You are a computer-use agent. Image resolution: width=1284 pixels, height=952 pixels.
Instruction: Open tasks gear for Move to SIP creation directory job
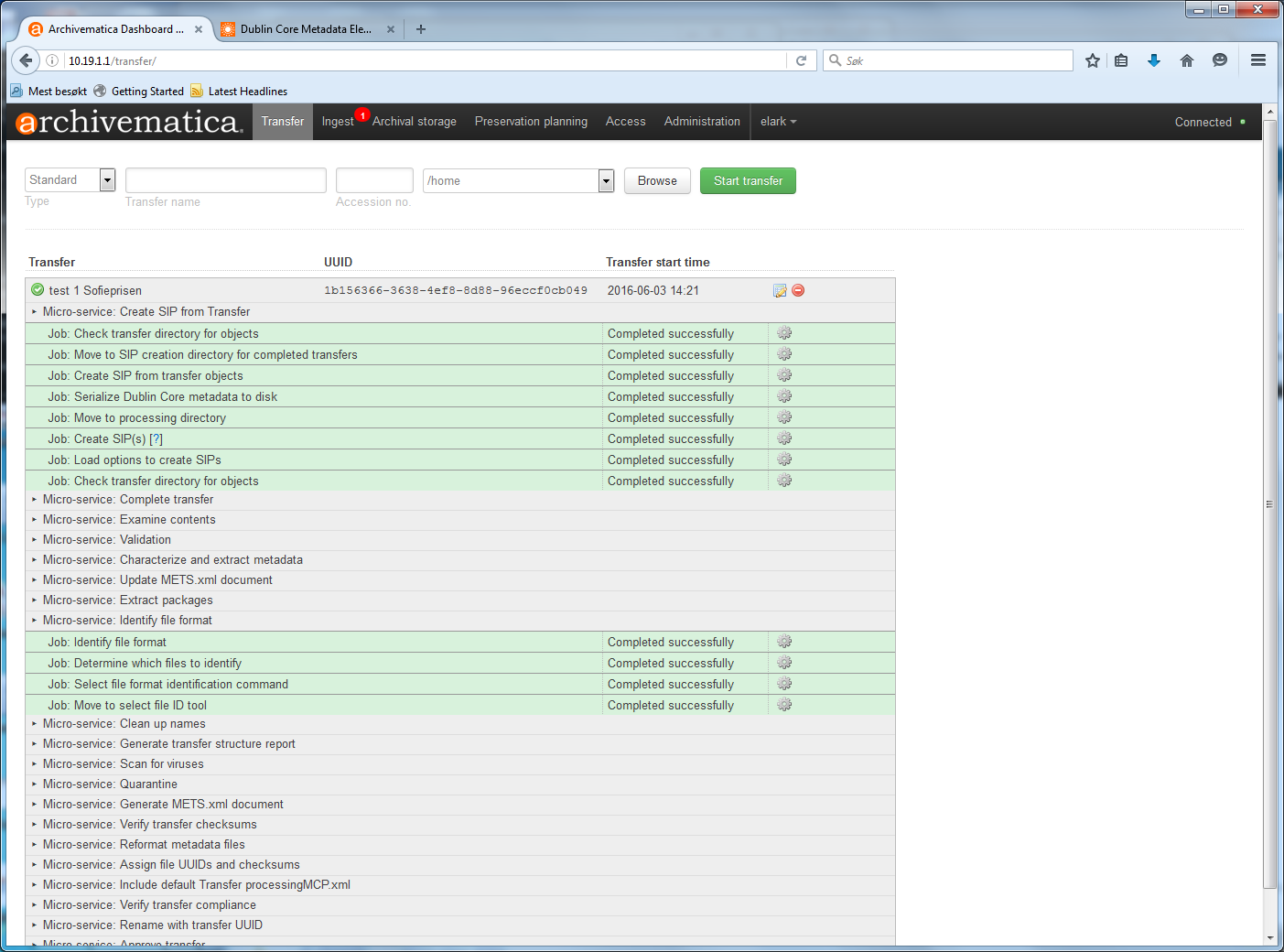coord(784,354)
